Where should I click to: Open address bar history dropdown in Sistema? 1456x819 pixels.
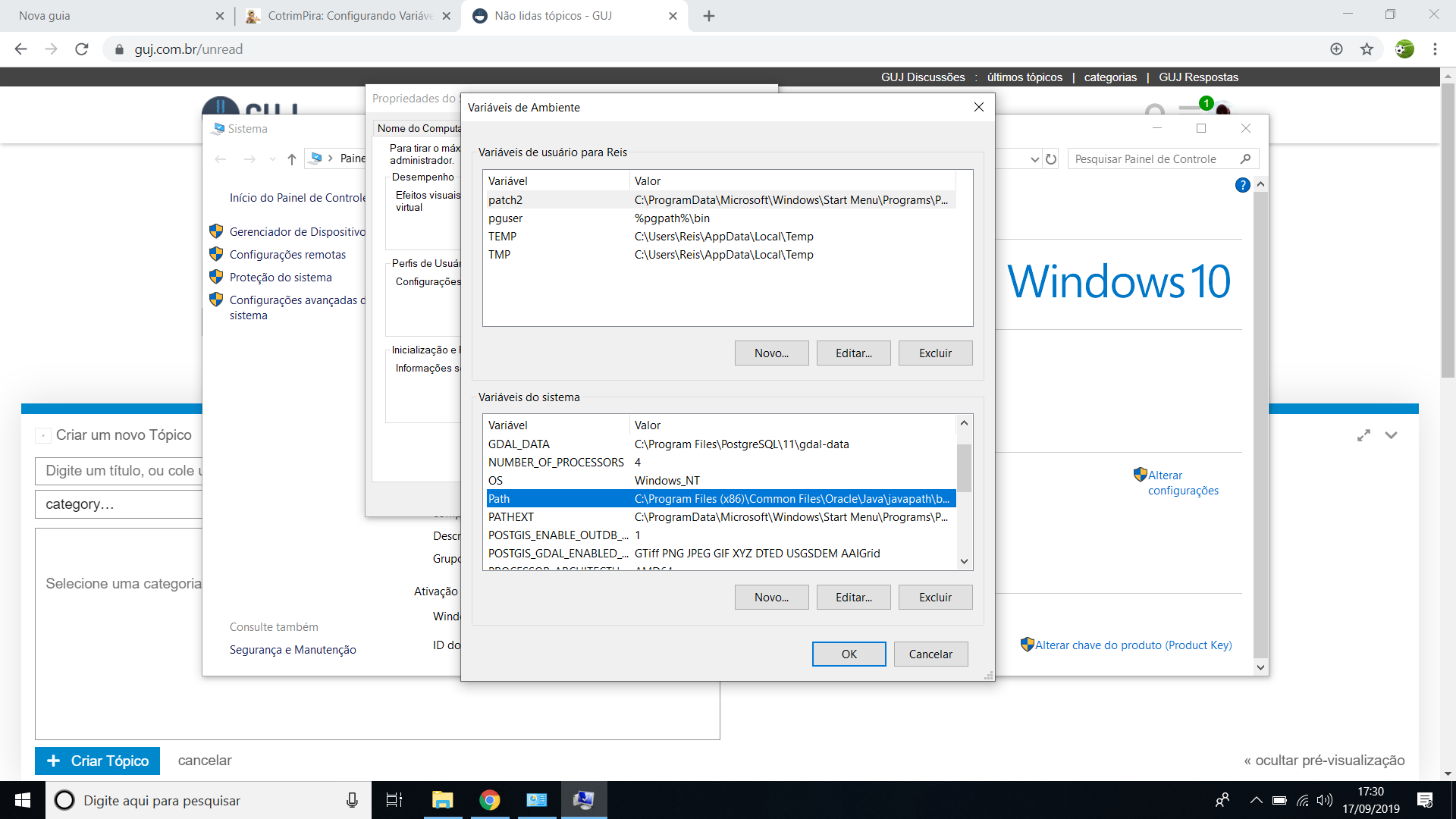[x=1034, y=159]
